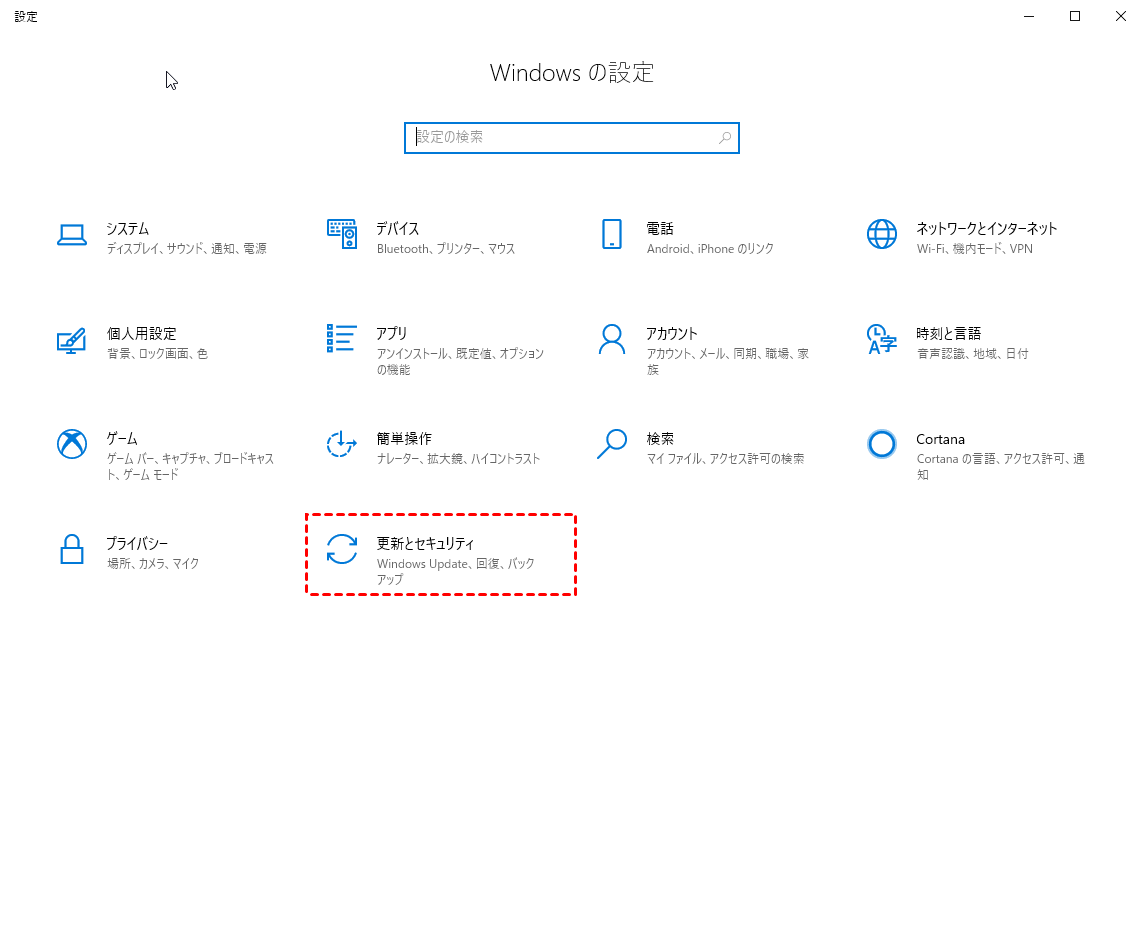This screenshot has height=935, width=1144.
Task: Select the アカウント heading
Action: click(x=672, y=334)
